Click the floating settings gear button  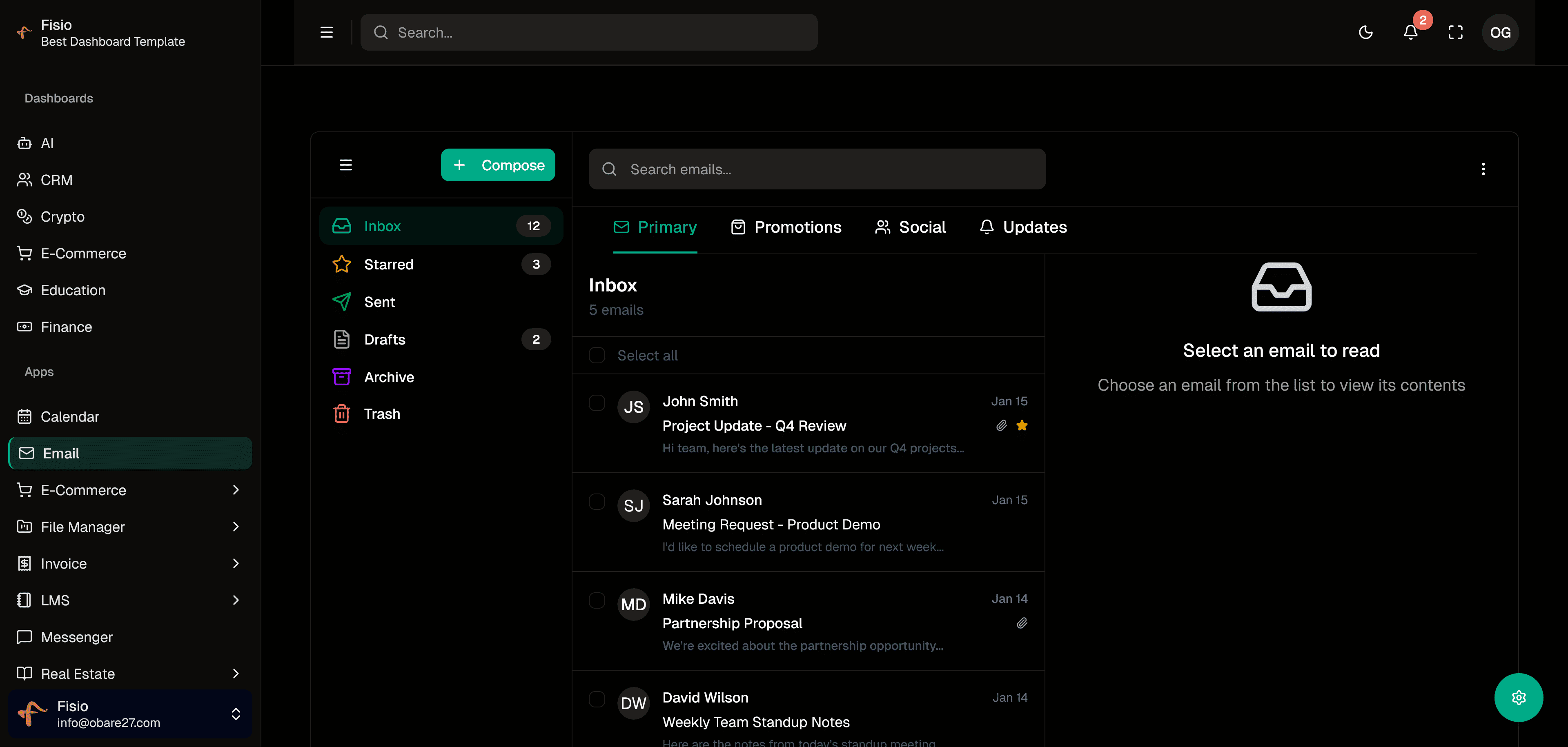tap(1518, 697)
